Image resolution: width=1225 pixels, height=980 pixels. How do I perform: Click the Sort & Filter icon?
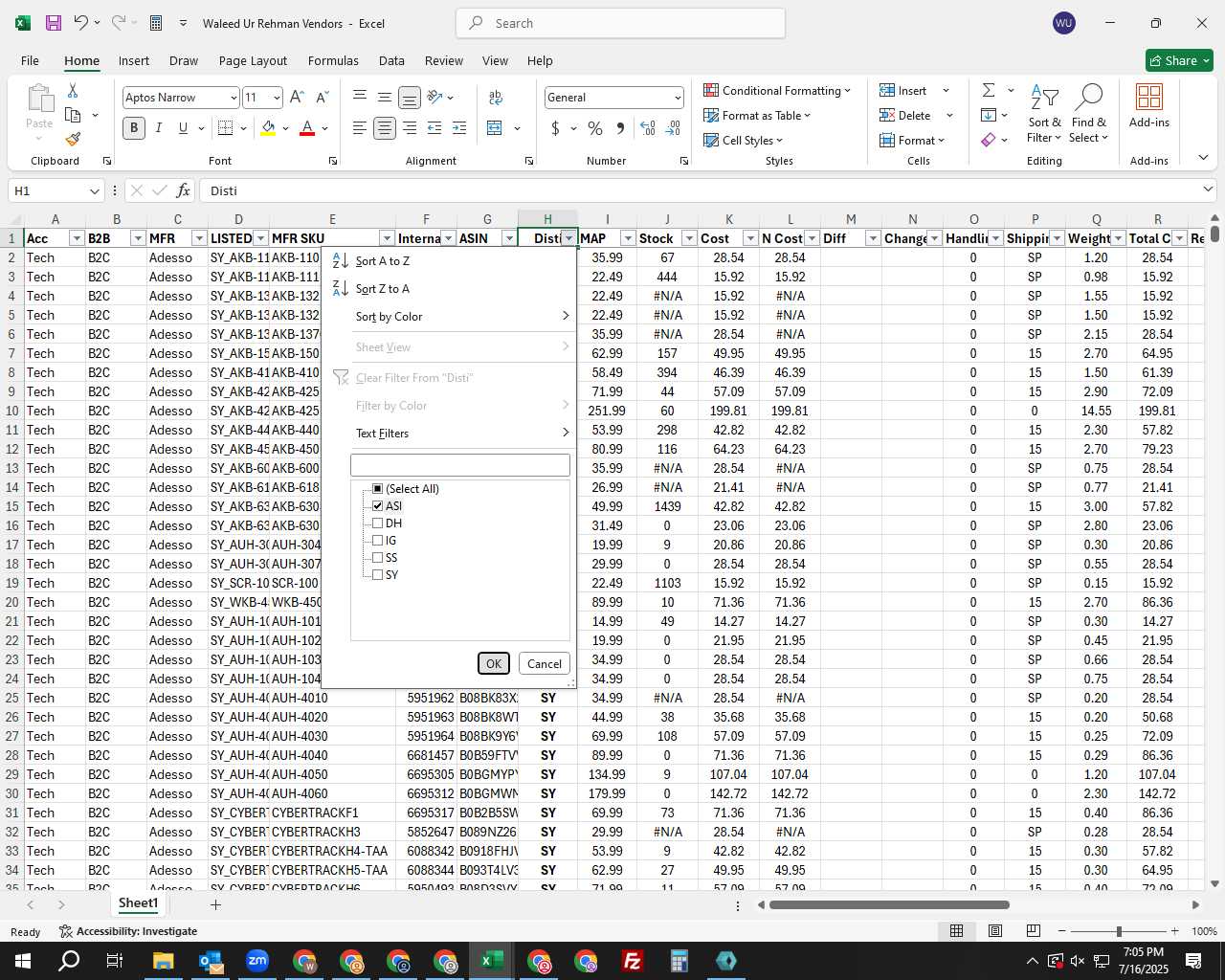click(1044, 114)
